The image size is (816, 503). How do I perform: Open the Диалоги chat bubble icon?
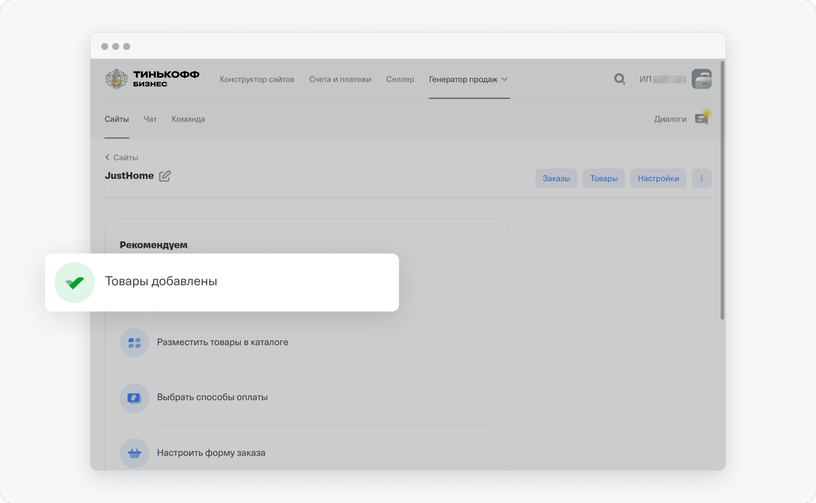click(702, 118)
